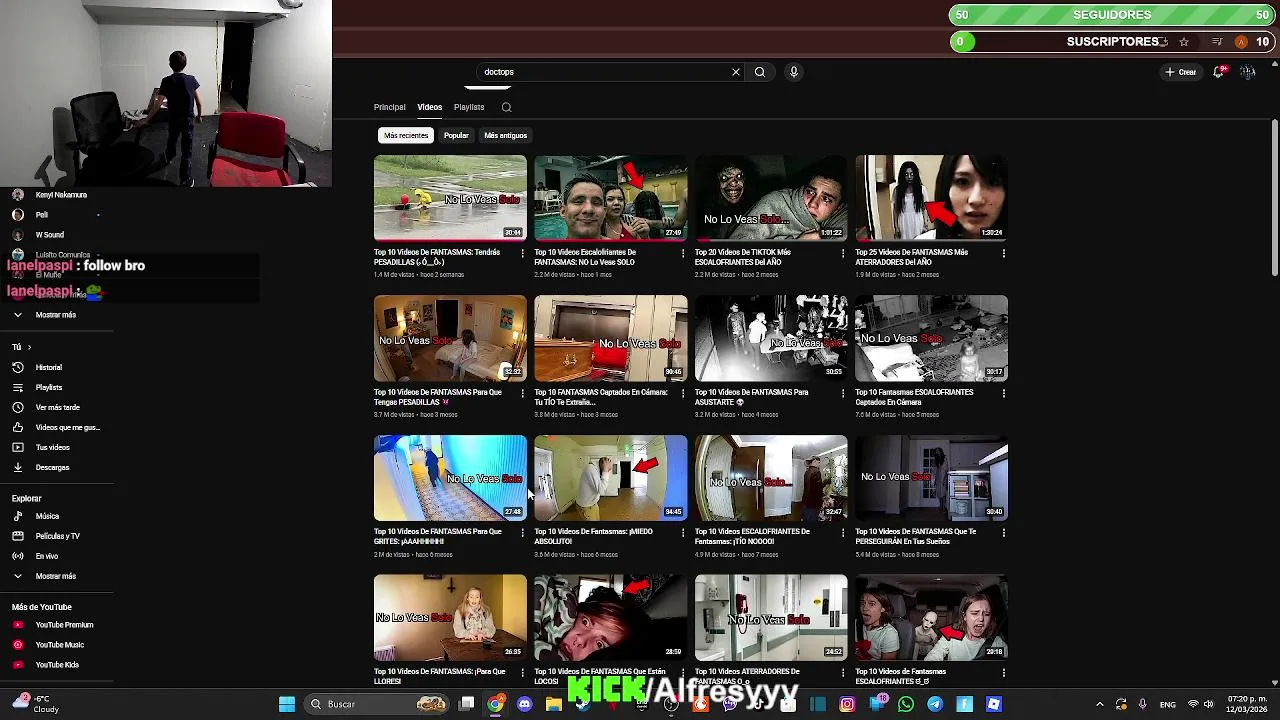Open Telegram from the taskbar

coord(934,704)
